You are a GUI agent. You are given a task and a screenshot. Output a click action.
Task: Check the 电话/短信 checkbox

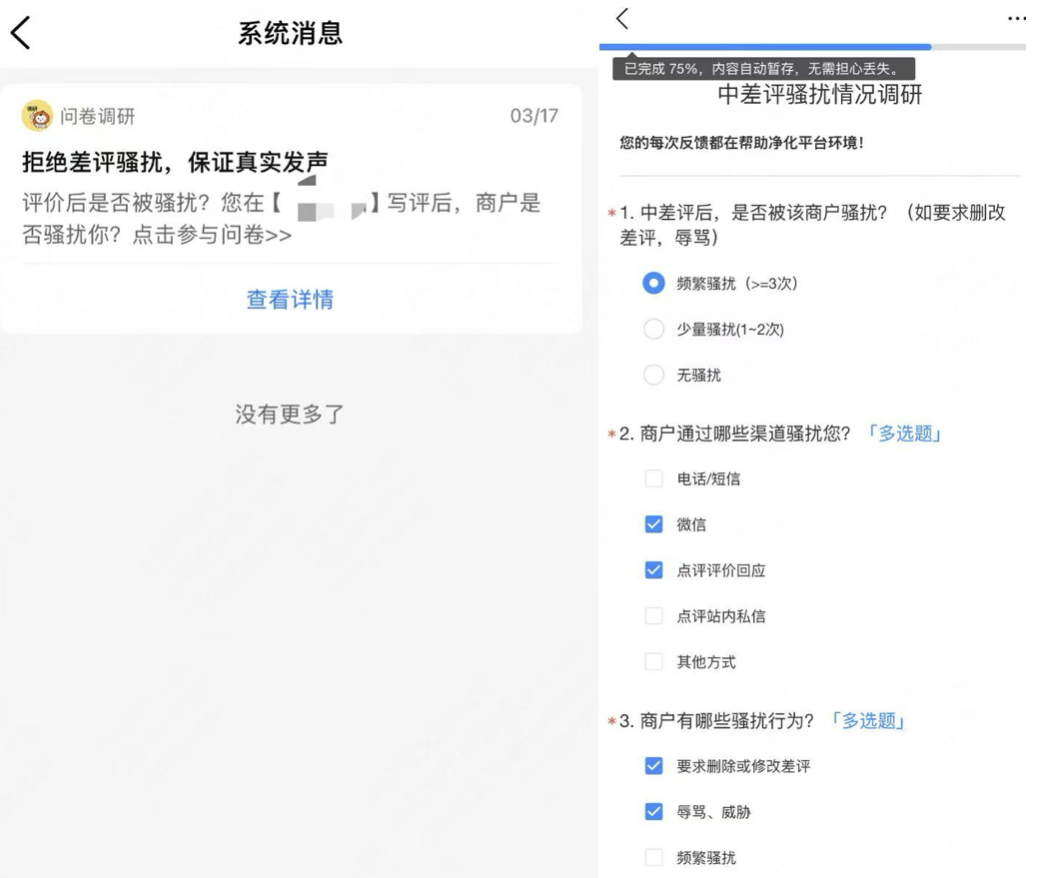653,479
